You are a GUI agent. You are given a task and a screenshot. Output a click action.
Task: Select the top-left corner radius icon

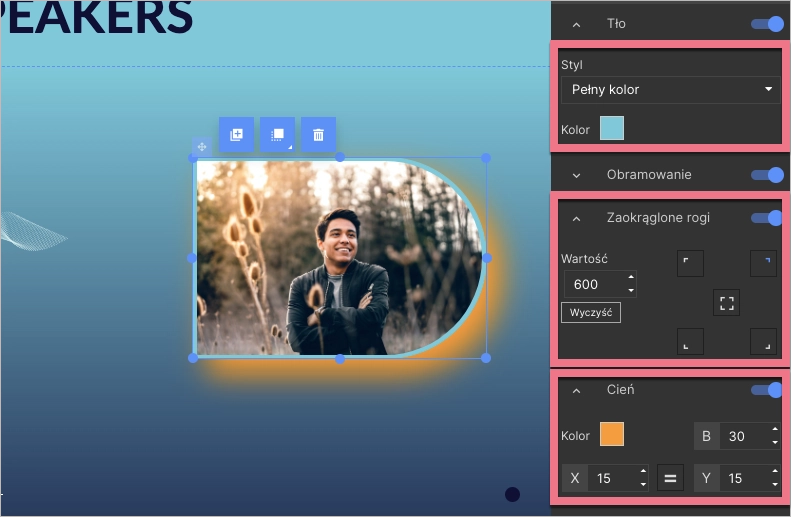(x=690, y=263)
